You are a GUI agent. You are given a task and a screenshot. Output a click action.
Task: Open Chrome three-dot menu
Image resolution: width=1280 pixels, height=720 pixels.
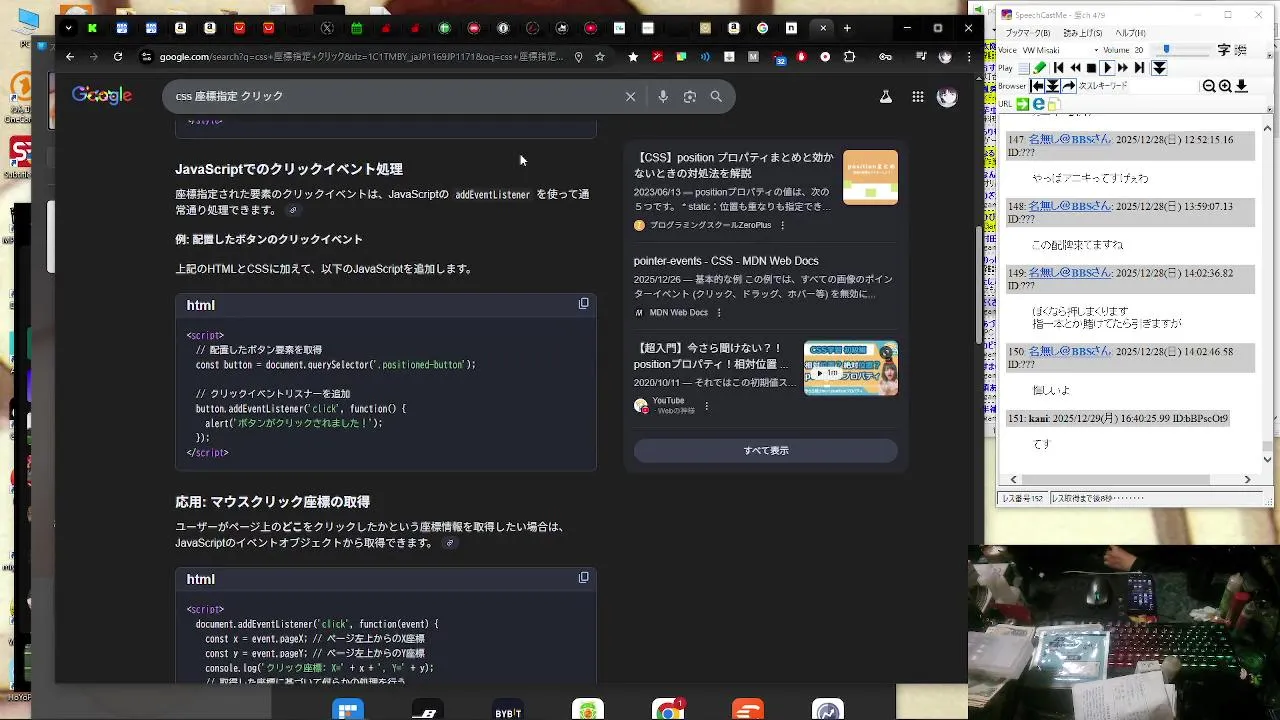click(x=968, y=57)
